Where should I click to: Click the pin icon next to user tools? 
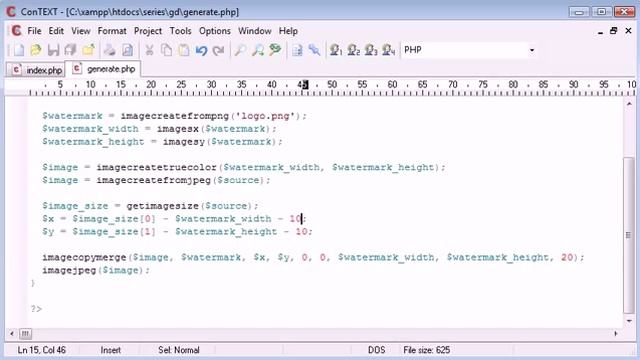pos(314,50)
